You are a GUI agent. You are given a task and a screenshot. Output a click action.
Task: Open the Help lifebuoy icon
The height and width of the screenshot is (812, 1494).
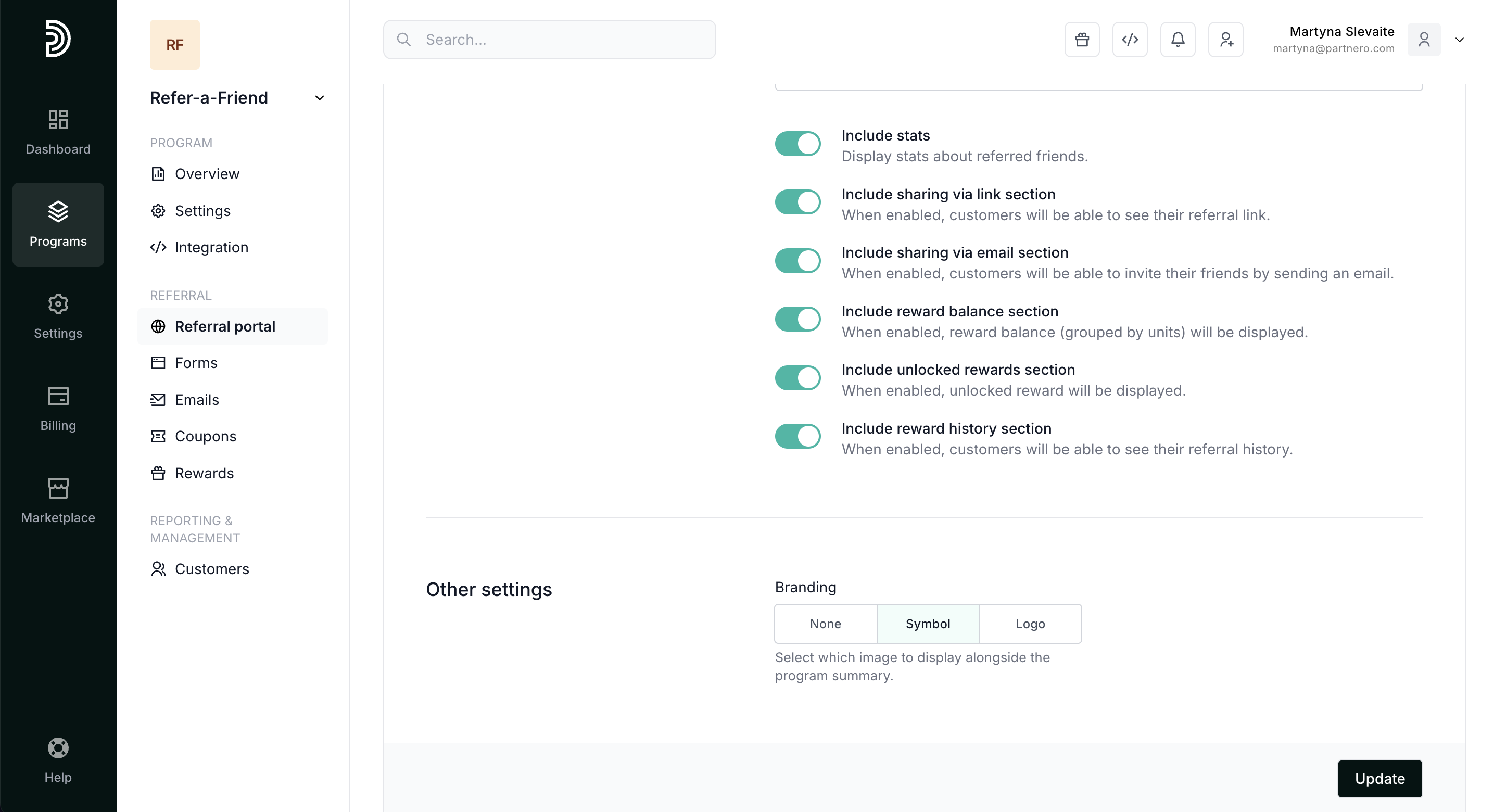58,760
